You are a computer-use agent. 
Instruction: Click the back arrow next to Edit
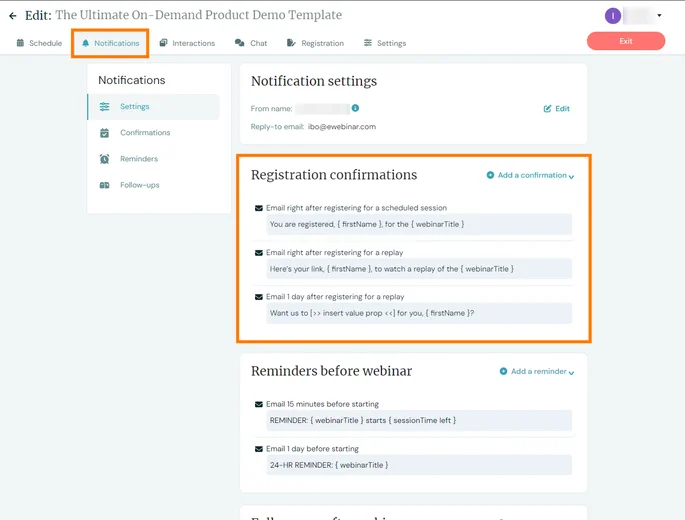[x=13, y=16]
